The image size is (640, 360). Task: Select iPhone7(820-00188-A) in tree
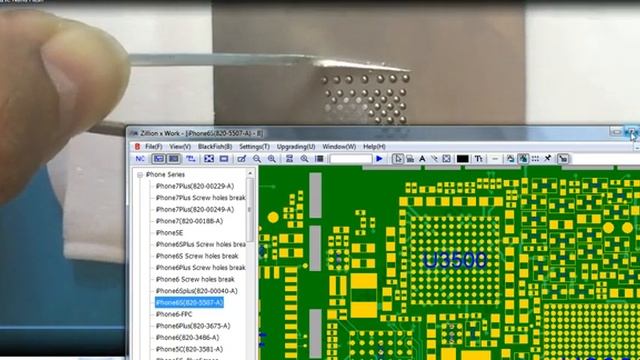(189, 221)
